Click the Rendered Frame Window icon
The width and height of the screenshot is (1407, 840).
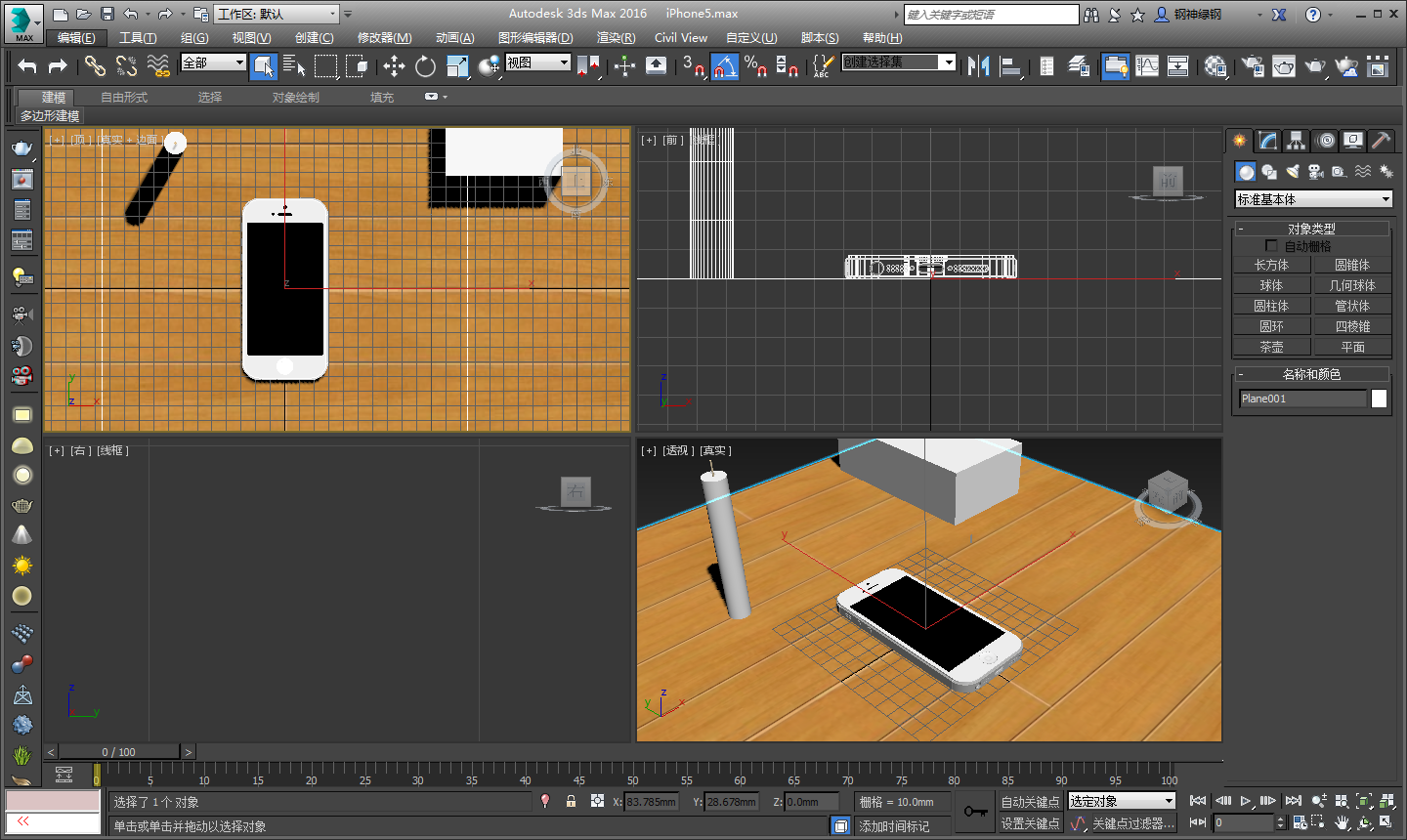click(1284, 65)
